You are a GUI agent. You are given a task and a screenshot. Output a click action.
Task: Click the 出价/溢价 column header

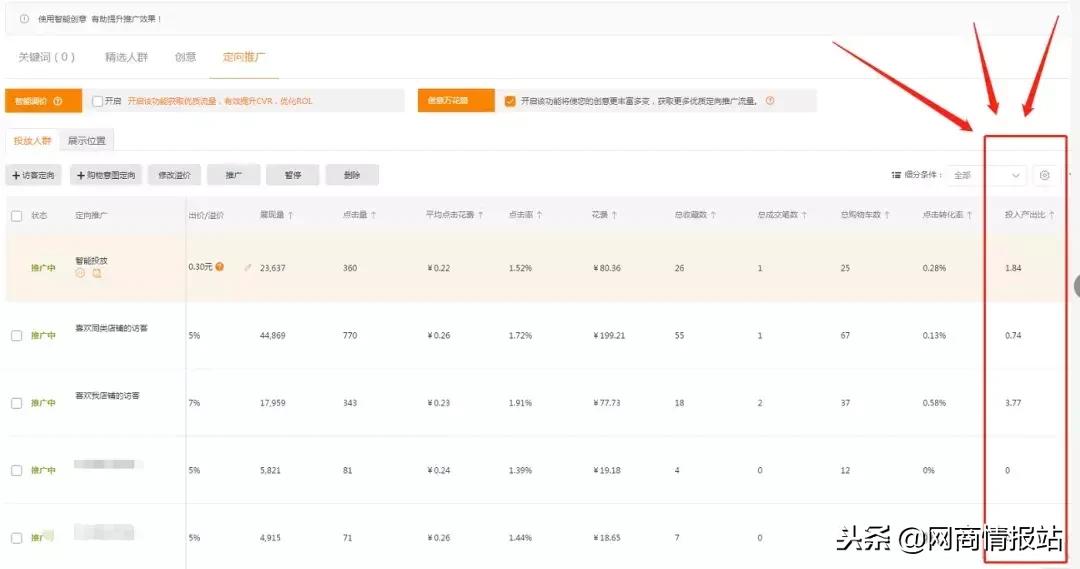[x=206, y=216]
